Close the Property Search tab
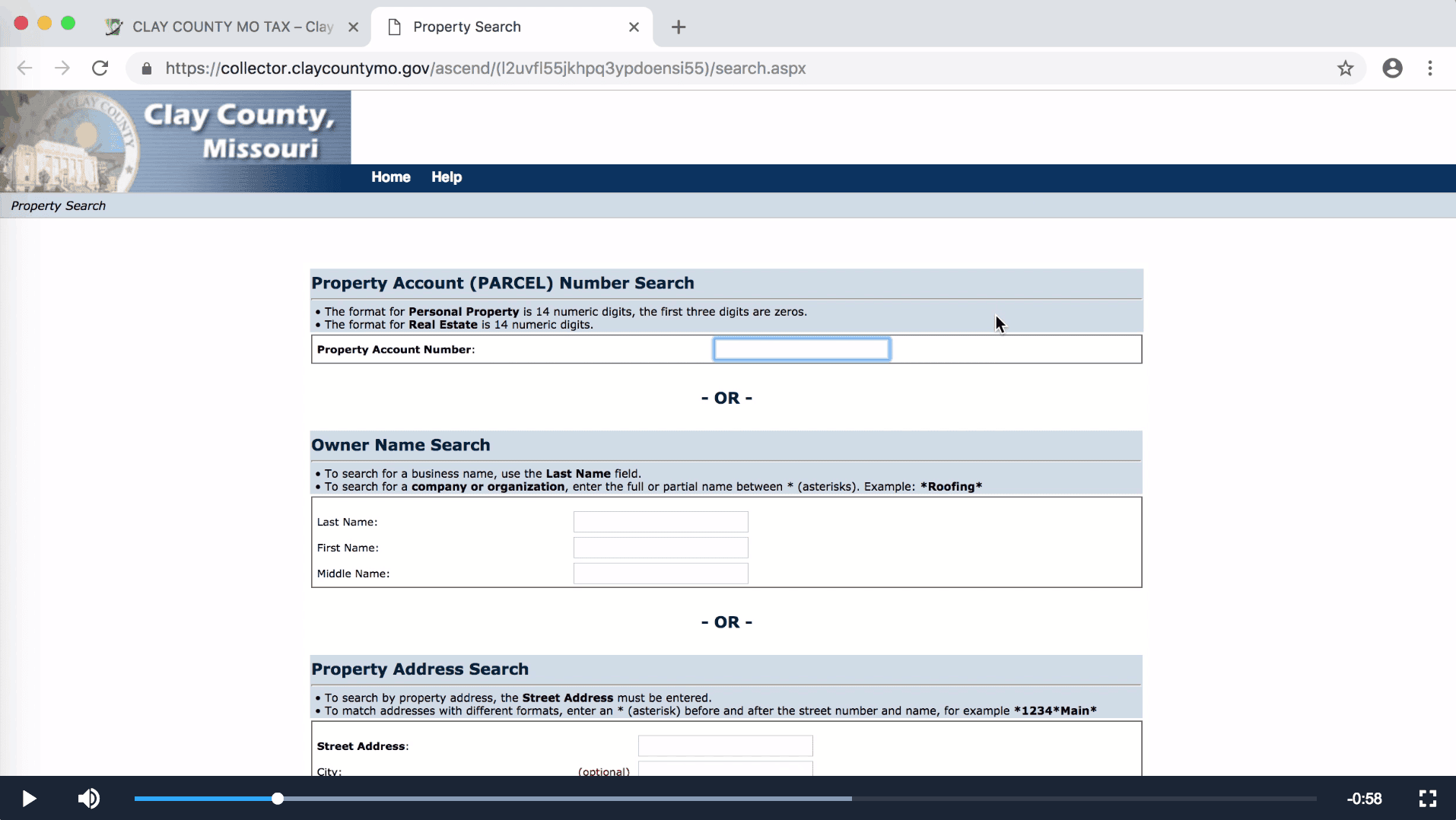Screen dimensions: 1456x820 pyautogui.click(x=634, y=27)
